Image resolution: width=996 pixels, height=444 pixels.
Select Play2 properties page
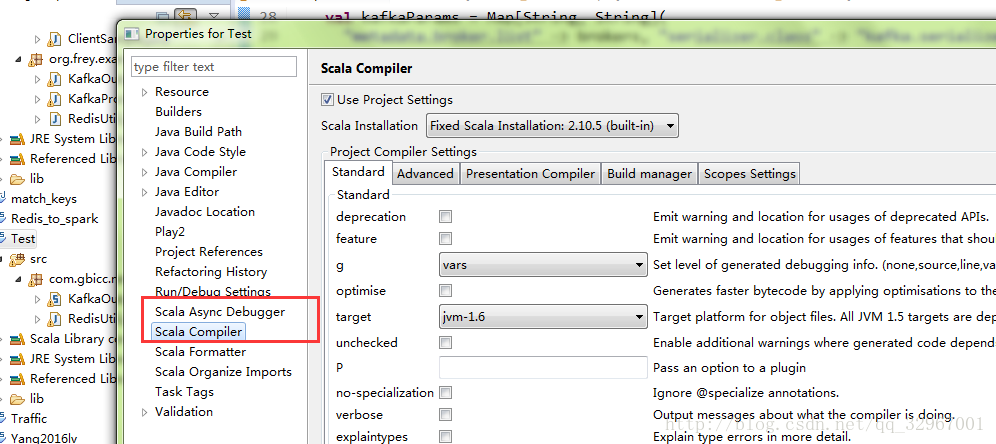pos(170,232)
